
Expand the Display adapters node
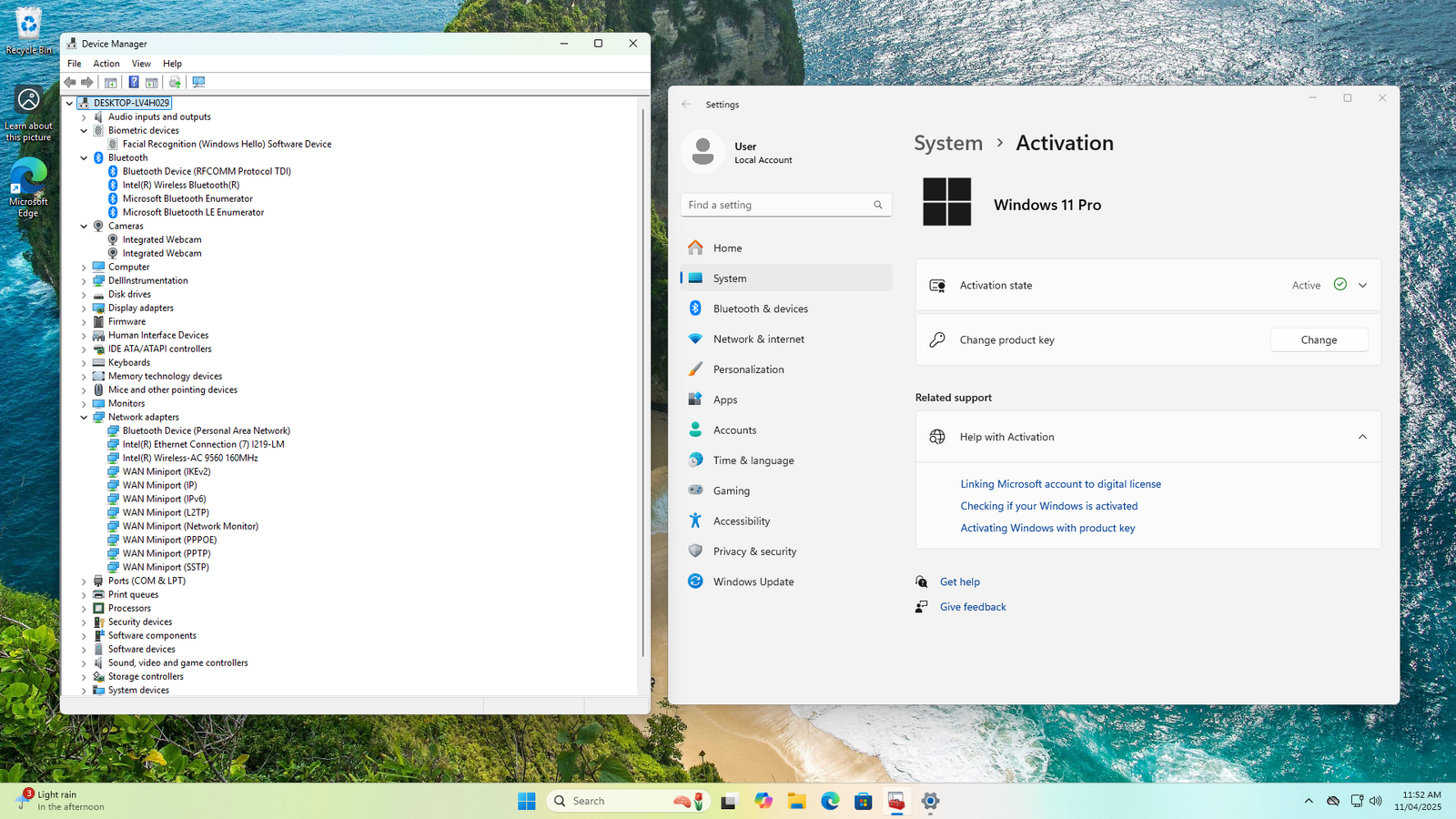point(84,308)
